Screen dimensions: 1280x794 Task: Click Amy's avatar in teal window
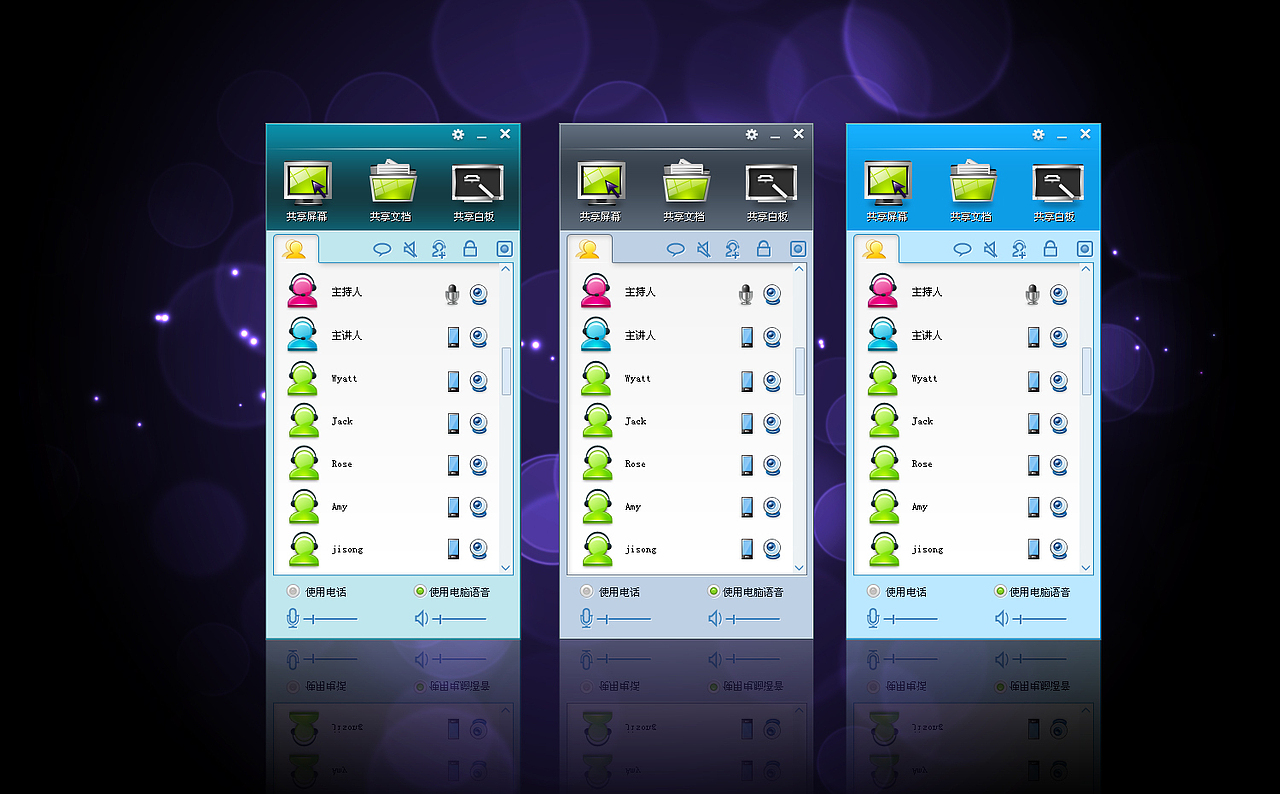[x=304, y=506]
